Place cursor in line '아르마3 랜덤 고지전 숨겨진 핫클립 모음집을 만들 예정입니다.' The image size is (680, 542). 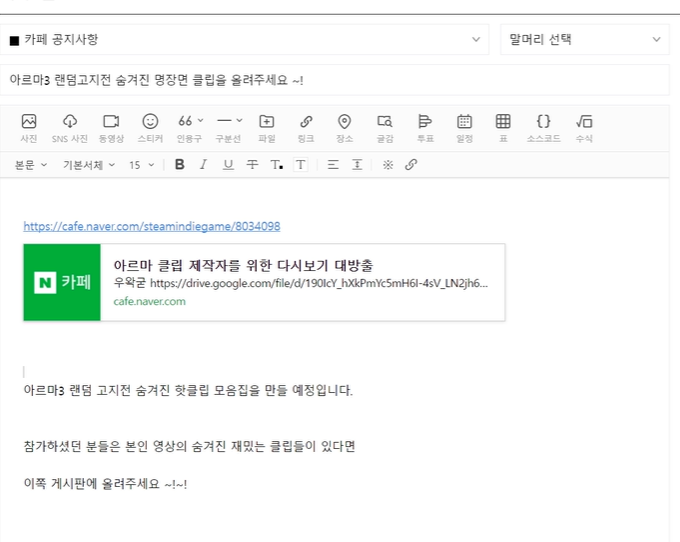click(188, 390)
